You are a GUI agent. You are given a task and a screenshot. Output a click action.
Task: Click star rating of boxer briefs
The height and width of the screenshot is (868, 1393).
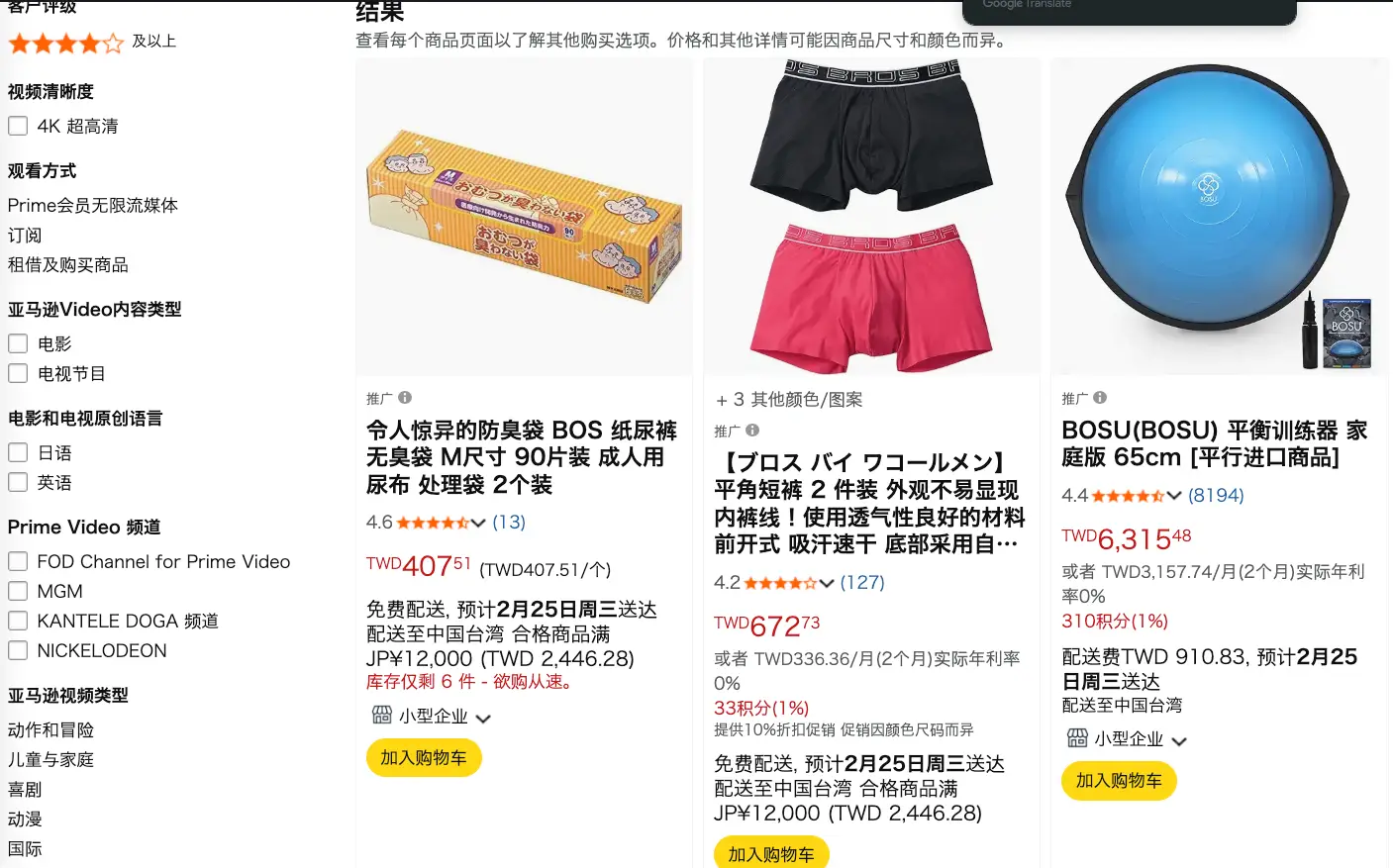(x=780, y=583)
